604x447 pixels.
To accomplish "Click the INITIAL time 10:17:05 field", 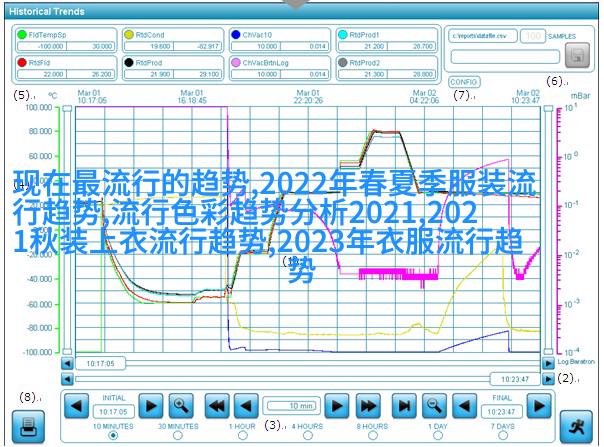I will tap(113, 412).
